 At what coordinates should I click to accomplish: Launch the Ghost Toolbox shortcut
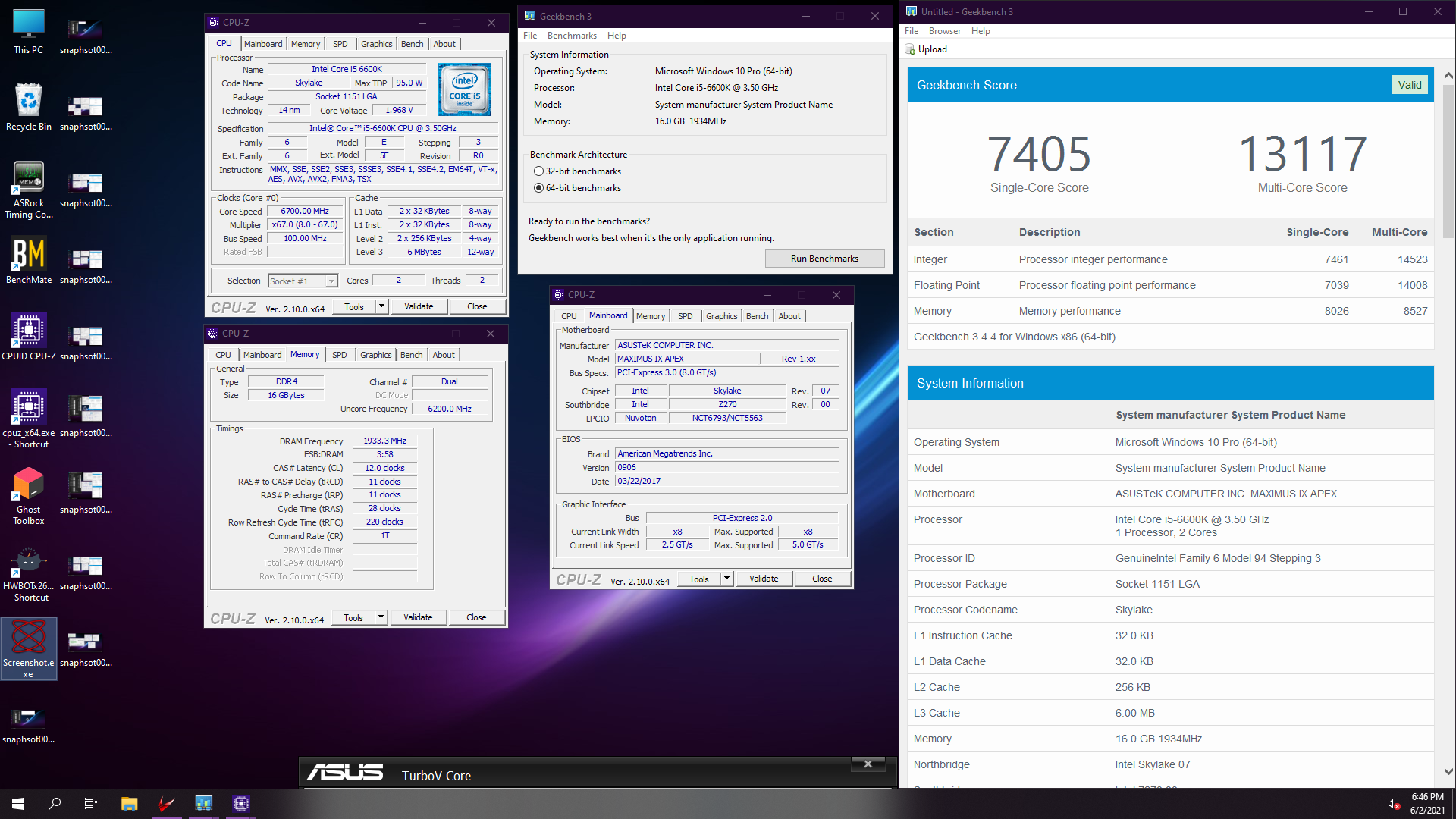coord(29,495)
